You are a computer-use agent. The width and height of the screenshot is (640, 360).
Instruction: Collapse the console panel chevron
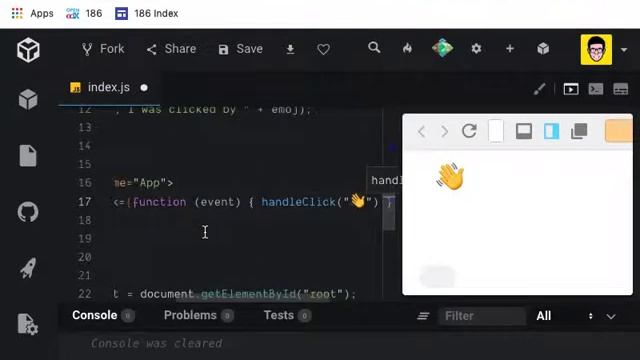611,316
